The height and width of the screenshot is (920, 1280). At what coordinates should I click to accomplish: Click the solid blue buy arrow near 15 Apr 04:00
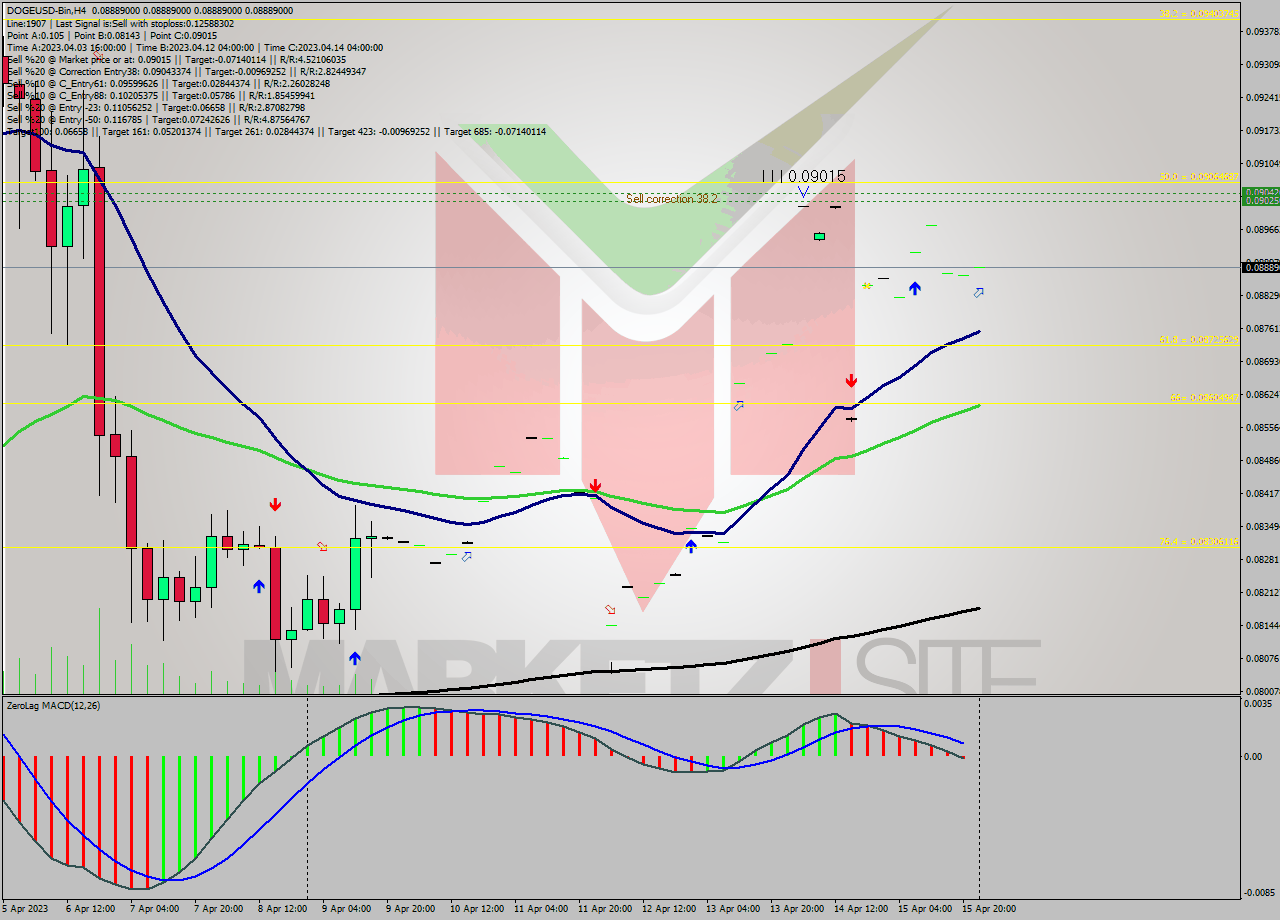(915, 289)
